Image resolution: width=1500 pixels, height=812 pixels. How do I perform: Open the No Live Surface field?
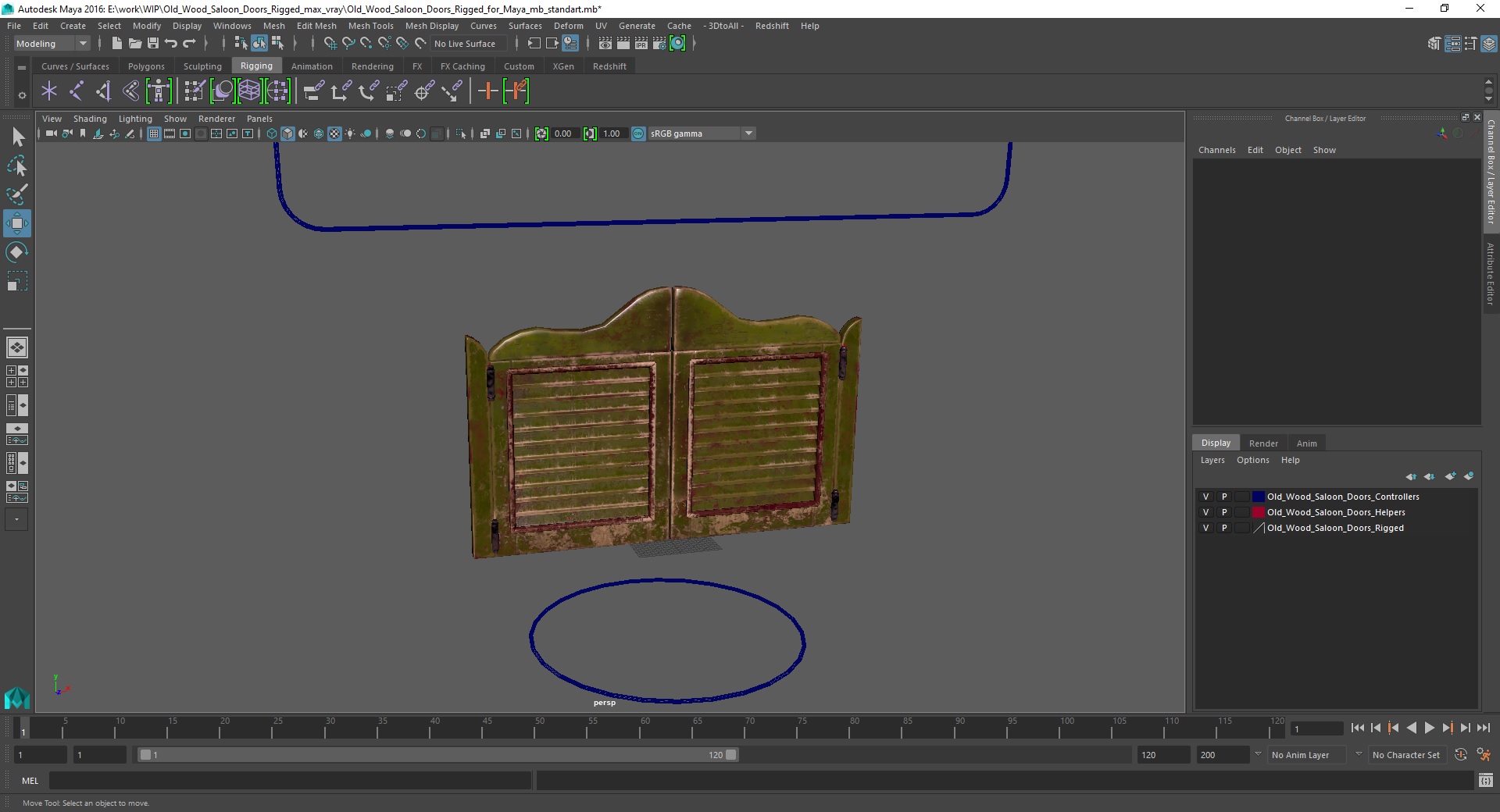tap(470, 44)
